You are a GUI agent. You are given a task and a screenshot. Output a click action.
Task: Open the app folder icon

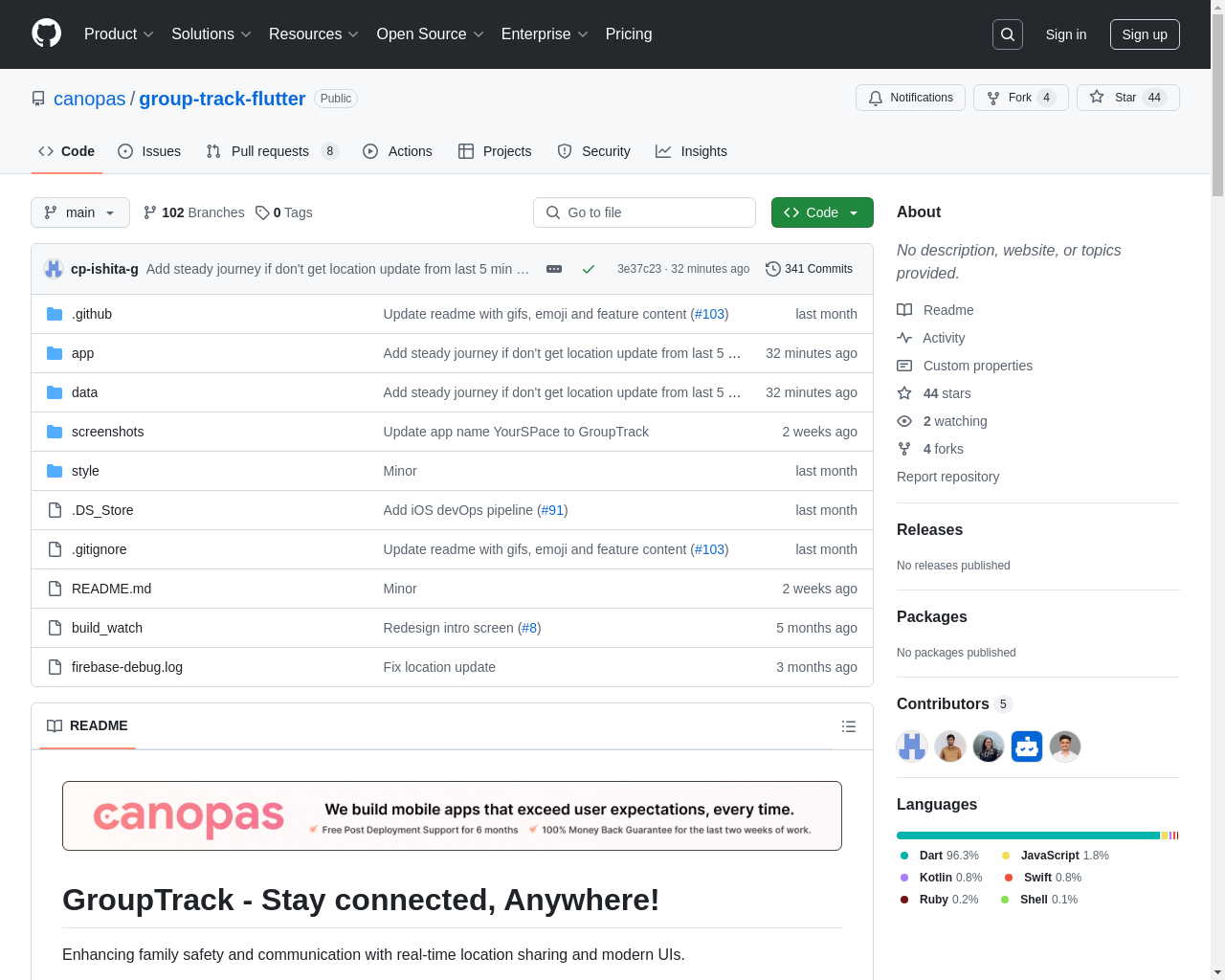pos(55,353)
